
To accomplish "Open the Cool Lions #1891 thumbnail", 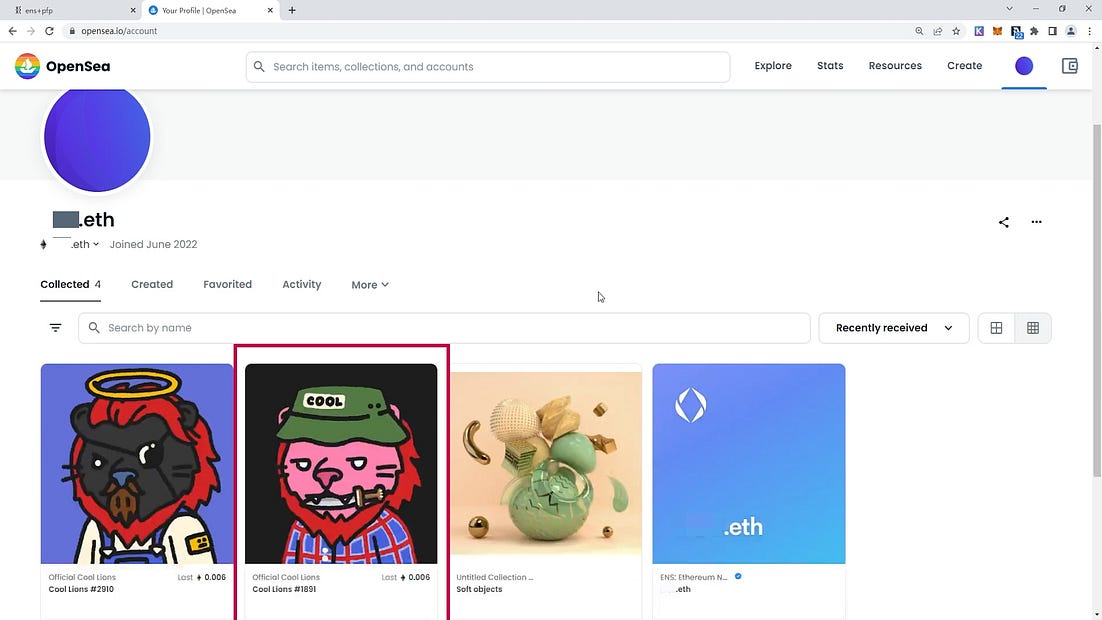I will (341, 464).
